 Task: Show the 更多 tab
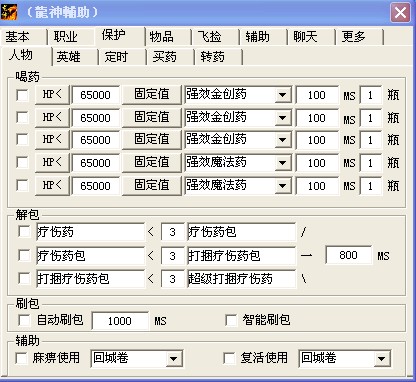click(360, 36)
